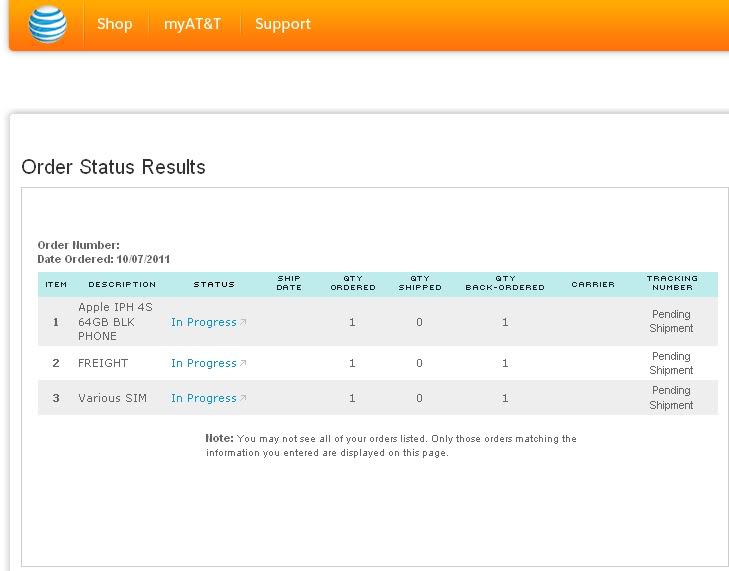Click the Date Ordered 10/07/2011 text
This screenshot has width=729, height=571.
[104, 259]
